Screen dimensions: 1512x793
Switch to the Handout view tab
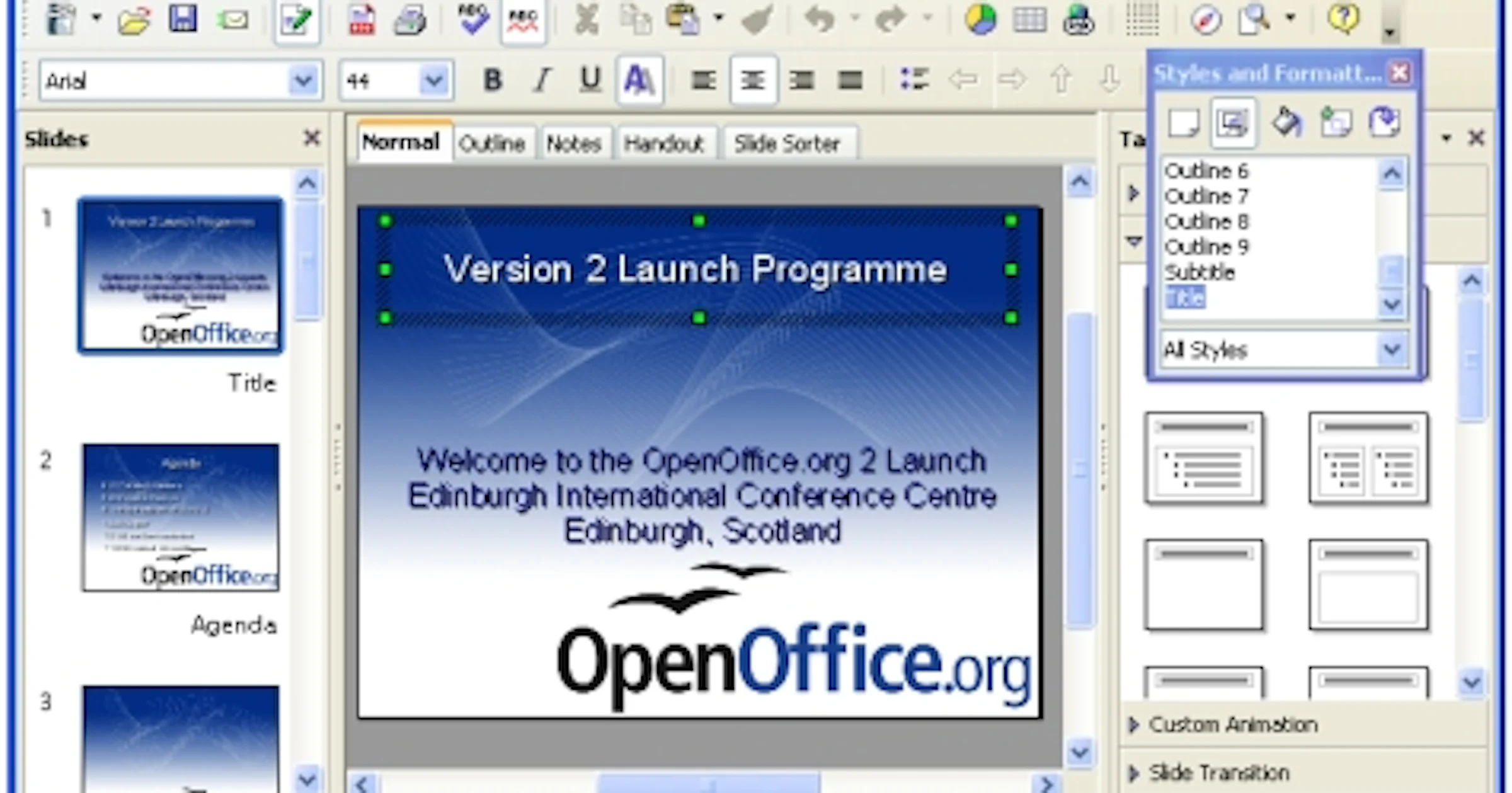(x=666, y=144)
